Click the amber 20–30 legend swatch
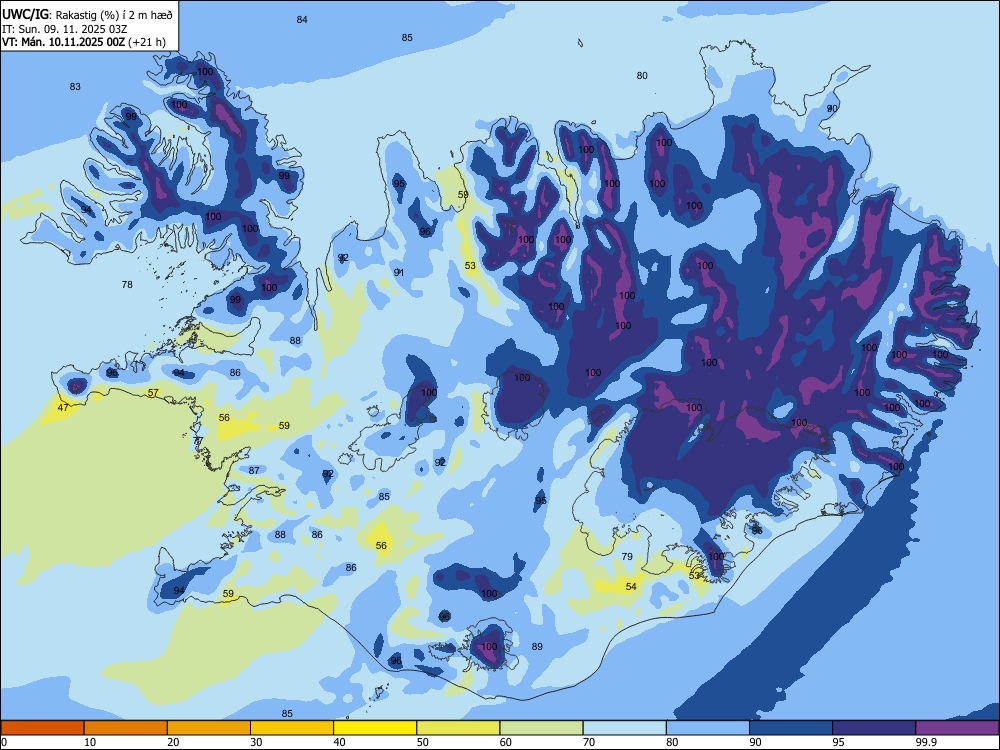Screen dimensions: 1000x750 click(x=209, y=728)
